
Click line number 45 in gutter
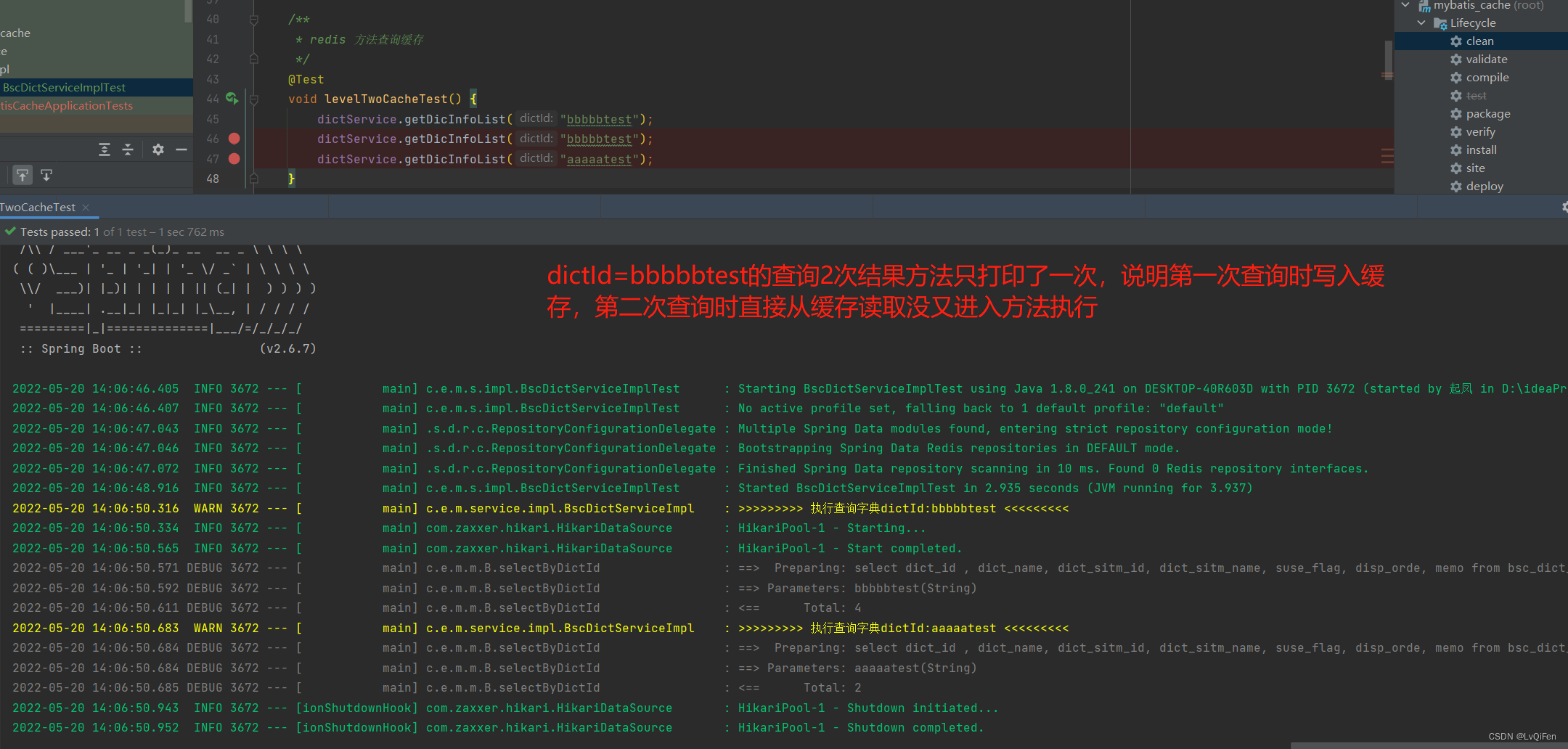coord(213,119)
